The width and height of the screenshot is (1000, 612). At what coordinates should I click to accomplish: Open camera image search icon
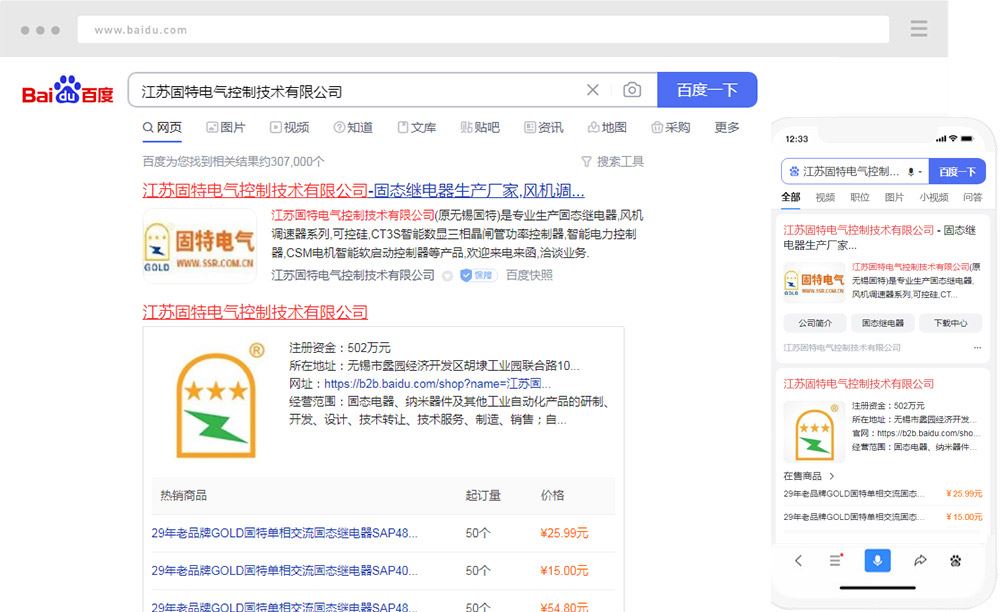(x=631, y=90)
